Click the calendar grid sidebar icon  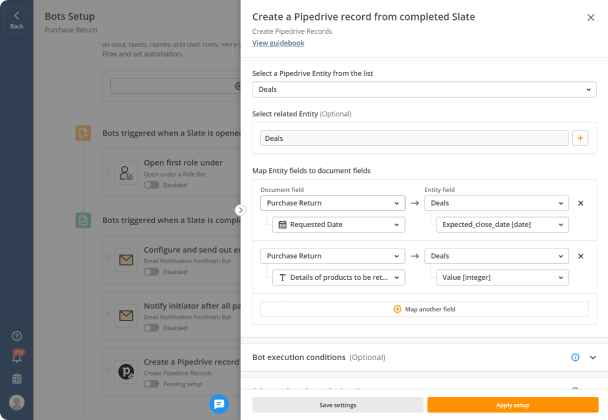[17, 379]
